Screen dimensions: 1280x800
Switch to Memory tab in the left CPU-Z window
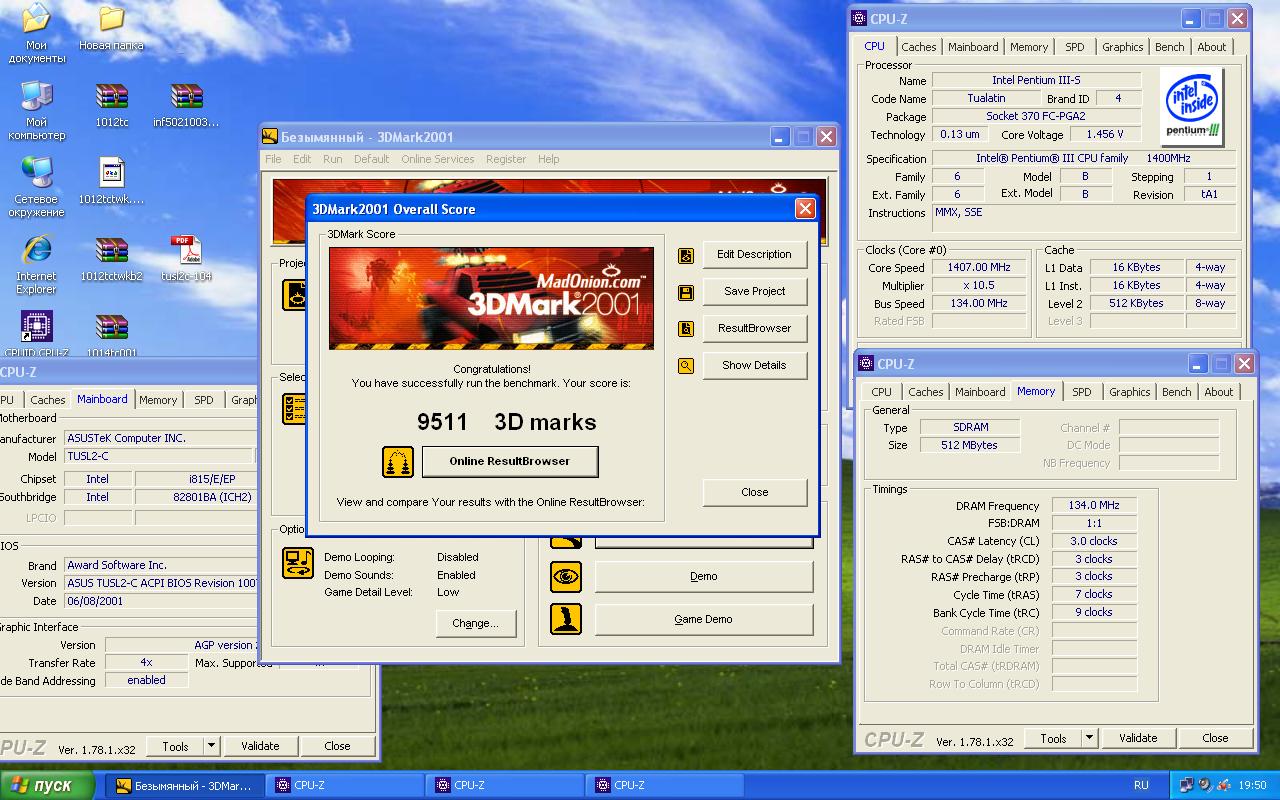tap(158, 400)
